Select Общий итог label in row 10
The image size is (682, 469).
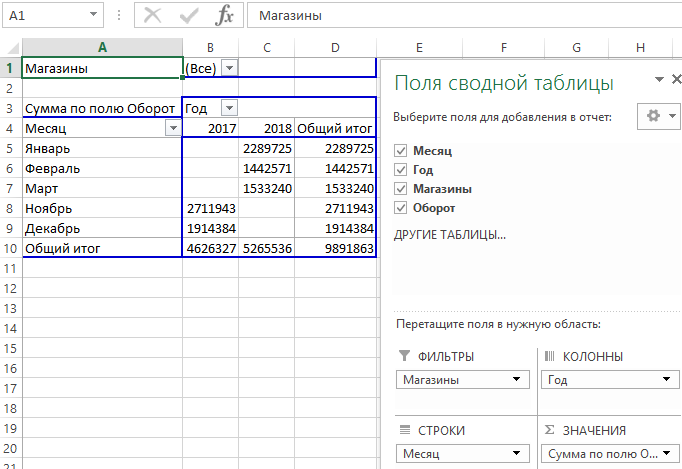(x=102, y=248)
